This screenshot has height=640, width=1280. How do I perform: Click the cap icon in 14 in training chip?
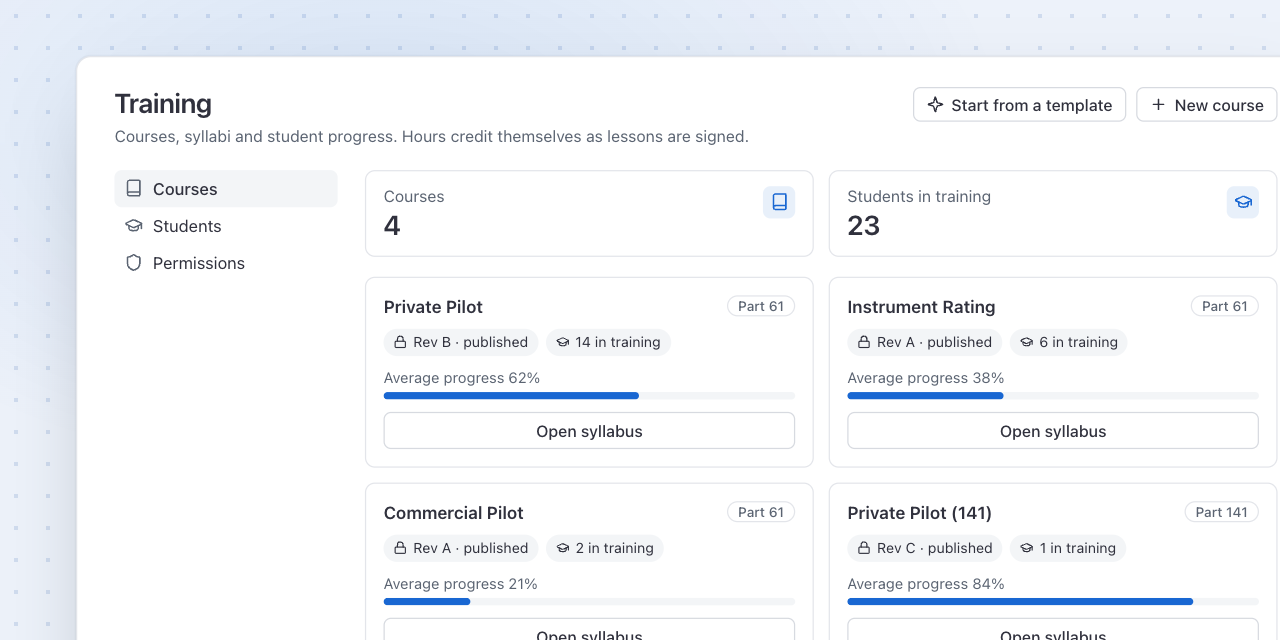pos(562,342)
